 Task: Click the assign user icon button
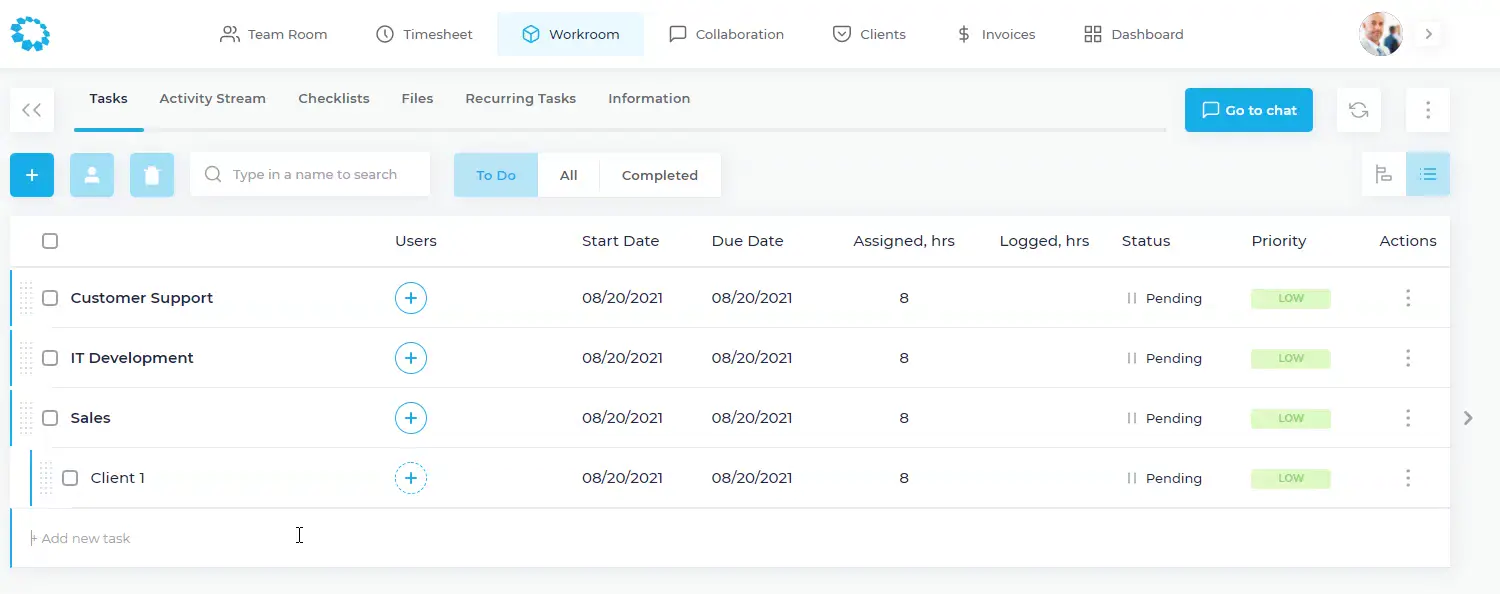92,175
